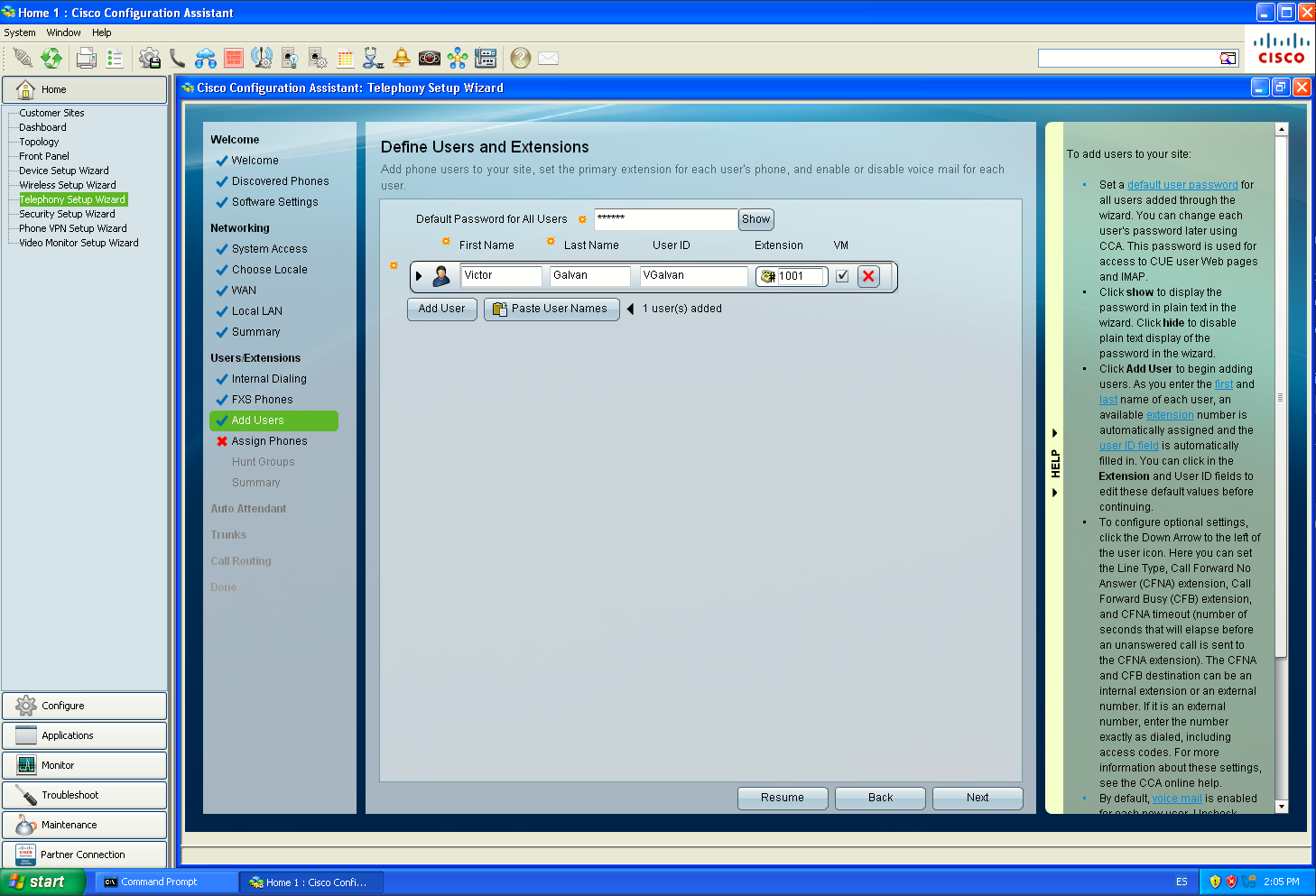Click the port with gear settings icon
The height and width of the screenshot is (896, 1316).
(x=318, y=59)
